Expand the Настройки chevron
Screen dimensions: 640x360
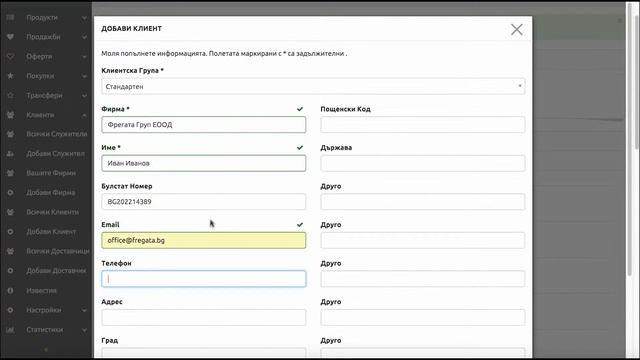coord(84,311)
